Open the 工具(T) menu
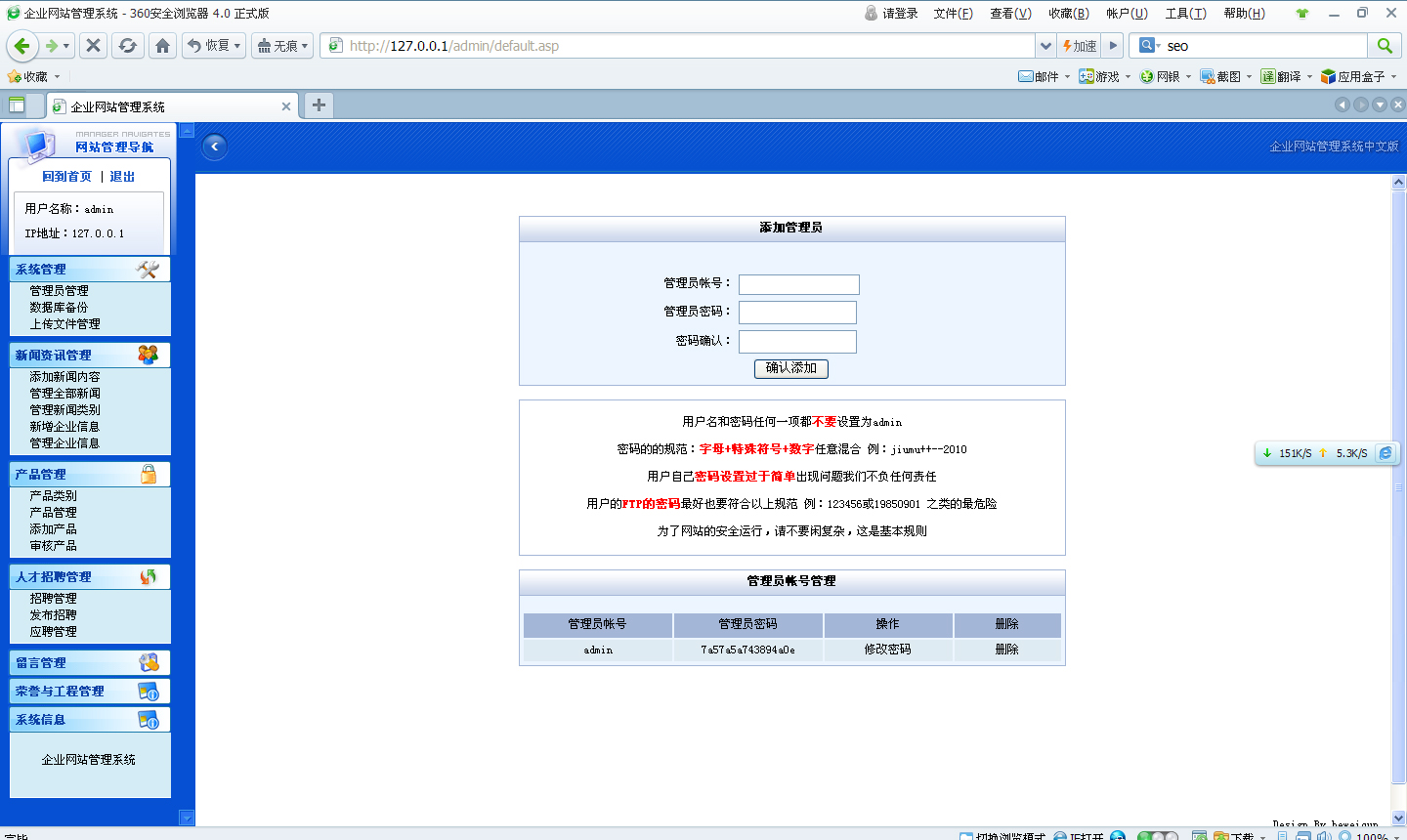Screen dimensions: 1407x840 1184,14
